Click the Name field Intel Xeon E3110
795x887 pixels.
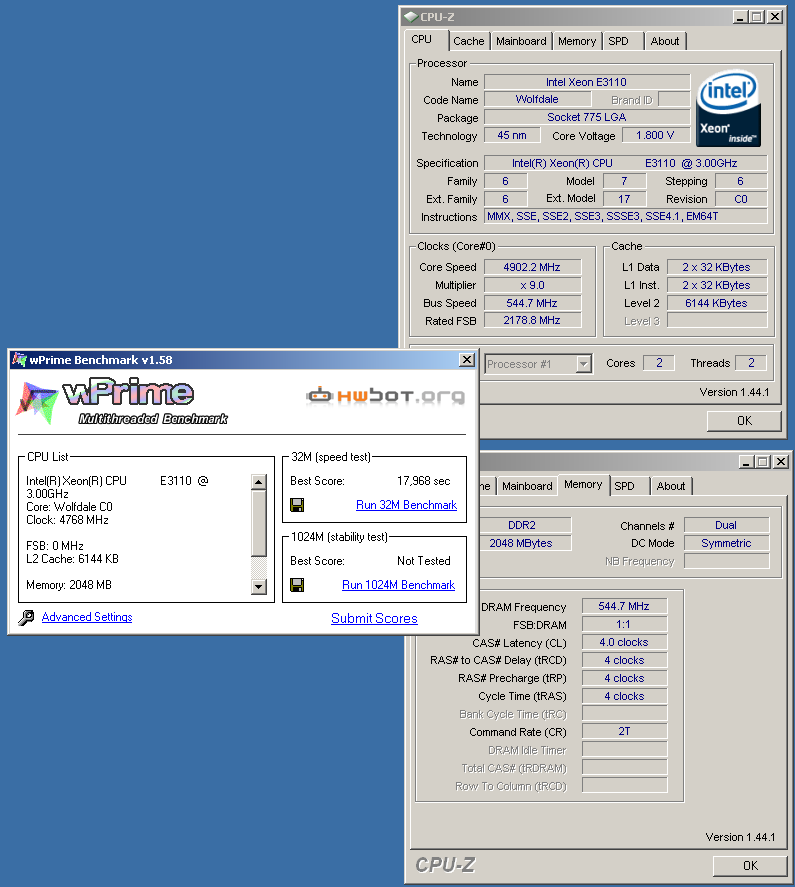(x=587, y=82)
